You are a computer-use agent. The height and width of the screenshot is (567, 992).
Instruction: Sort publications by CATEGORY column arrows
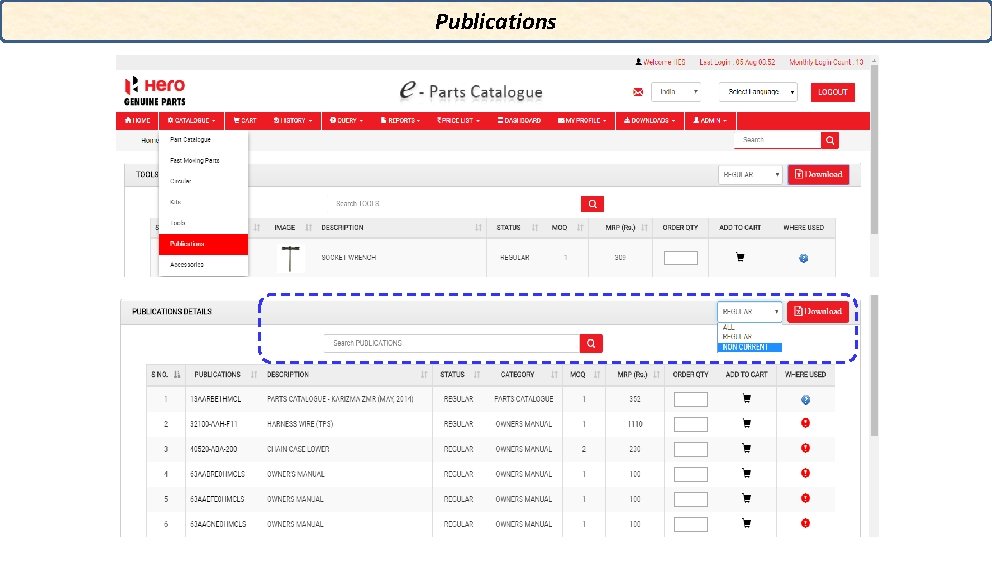(554, 375)
